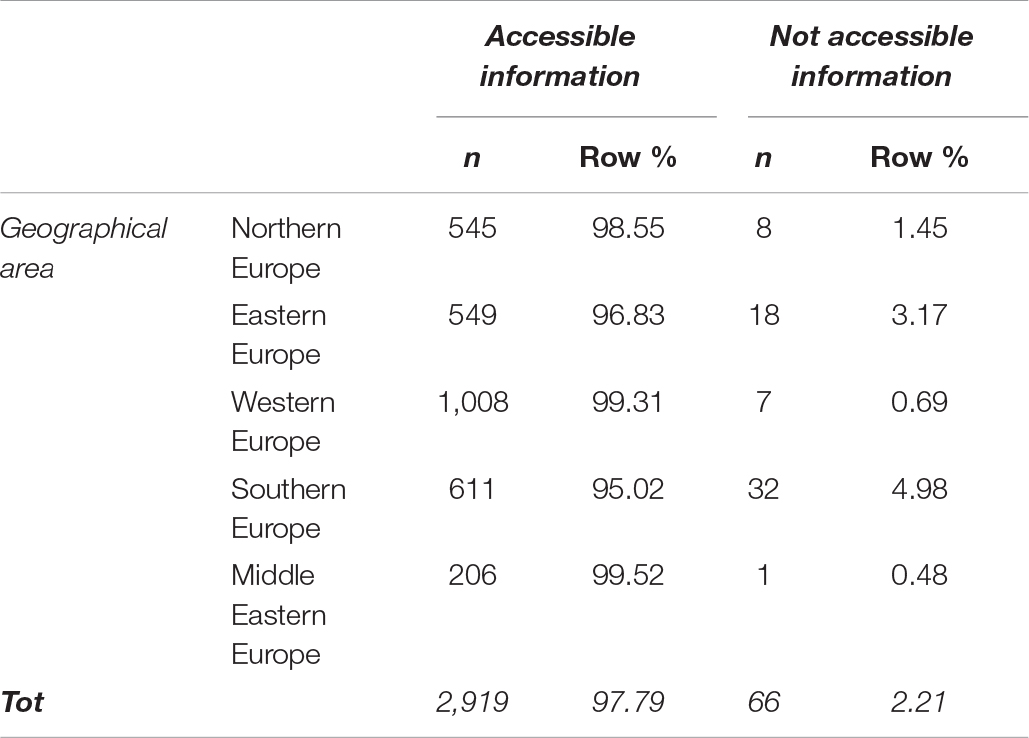
Task: Select the Geographical area row label
Action: click(83, 248)
